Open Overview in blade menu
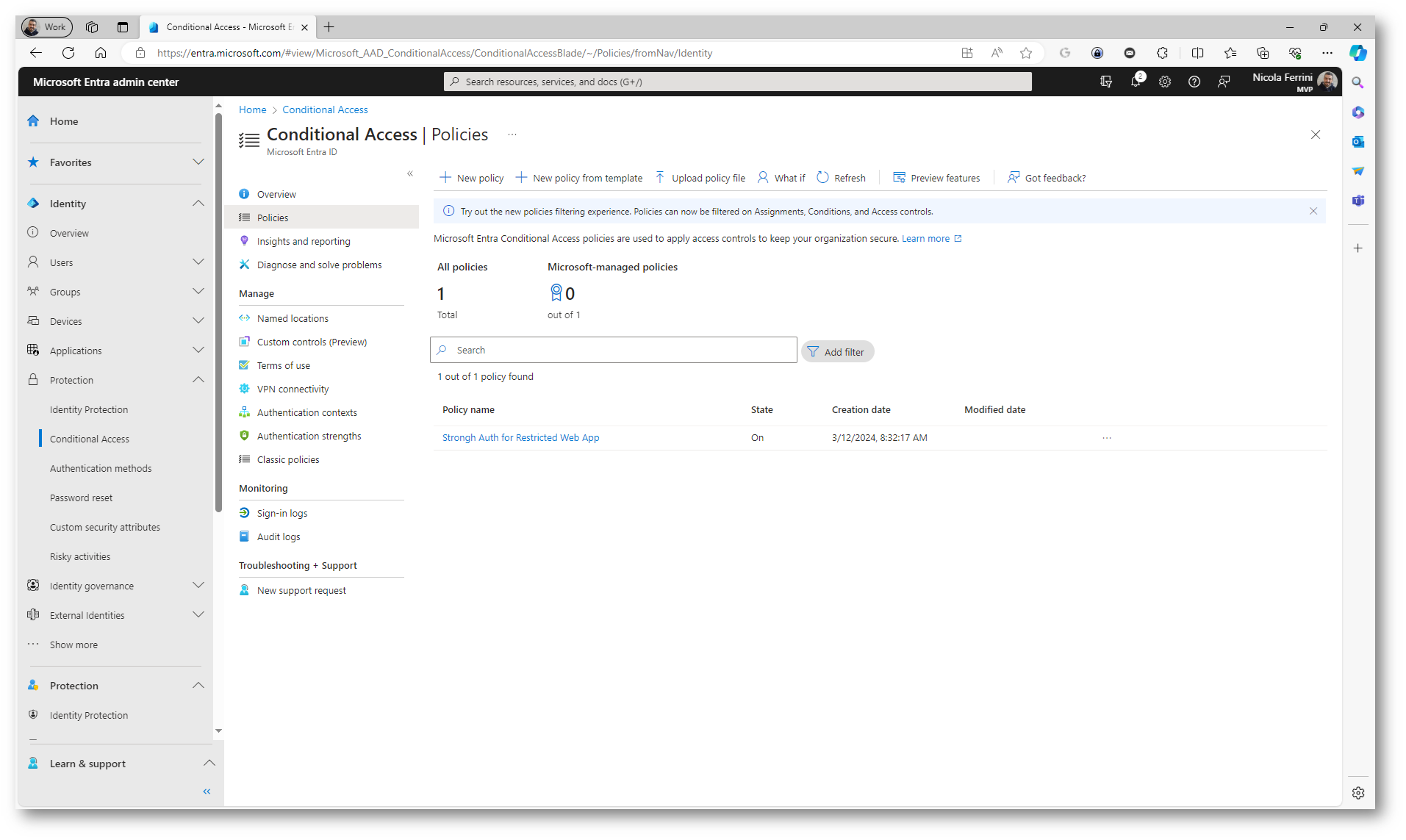The width and height of the screenshot is (1406, 840). pyautogui.click(x=276, y=195)
